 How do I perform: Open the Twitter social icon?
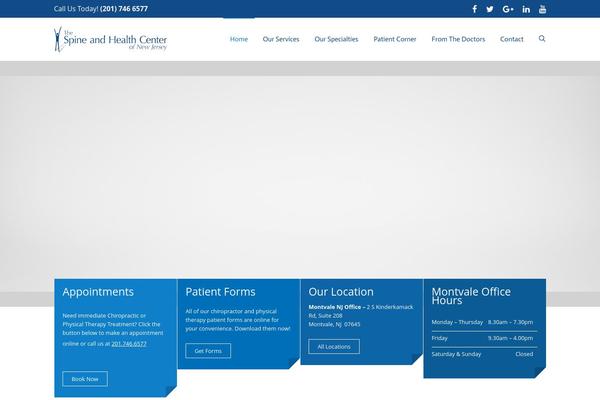[489, 9]
